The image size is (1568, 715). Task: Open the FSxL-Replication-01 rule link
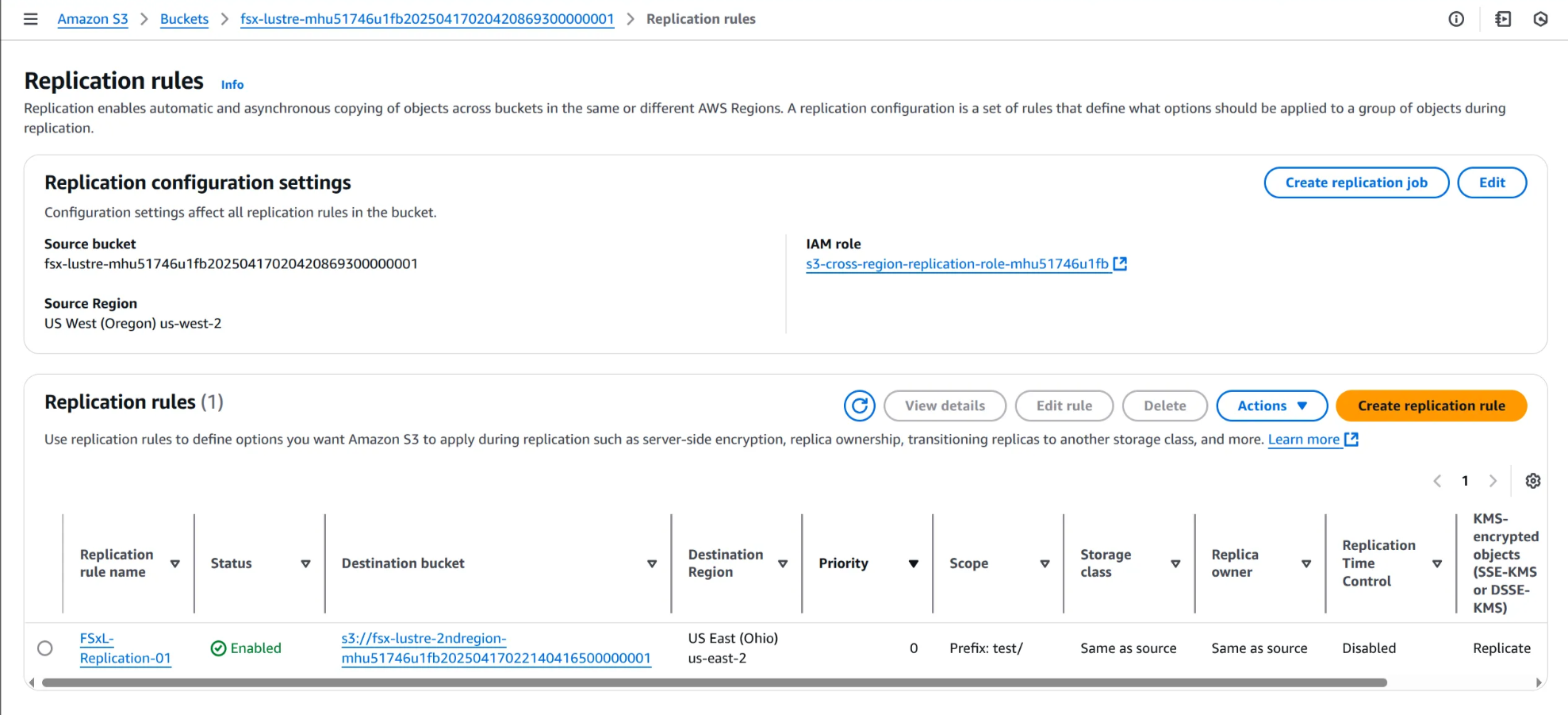pyautogui.click(x=125, y=648)
